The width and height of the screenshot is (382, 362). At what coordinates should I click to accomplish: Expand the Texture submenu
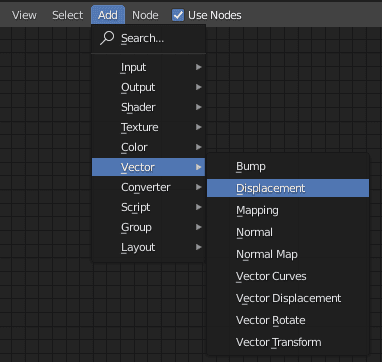149,127
